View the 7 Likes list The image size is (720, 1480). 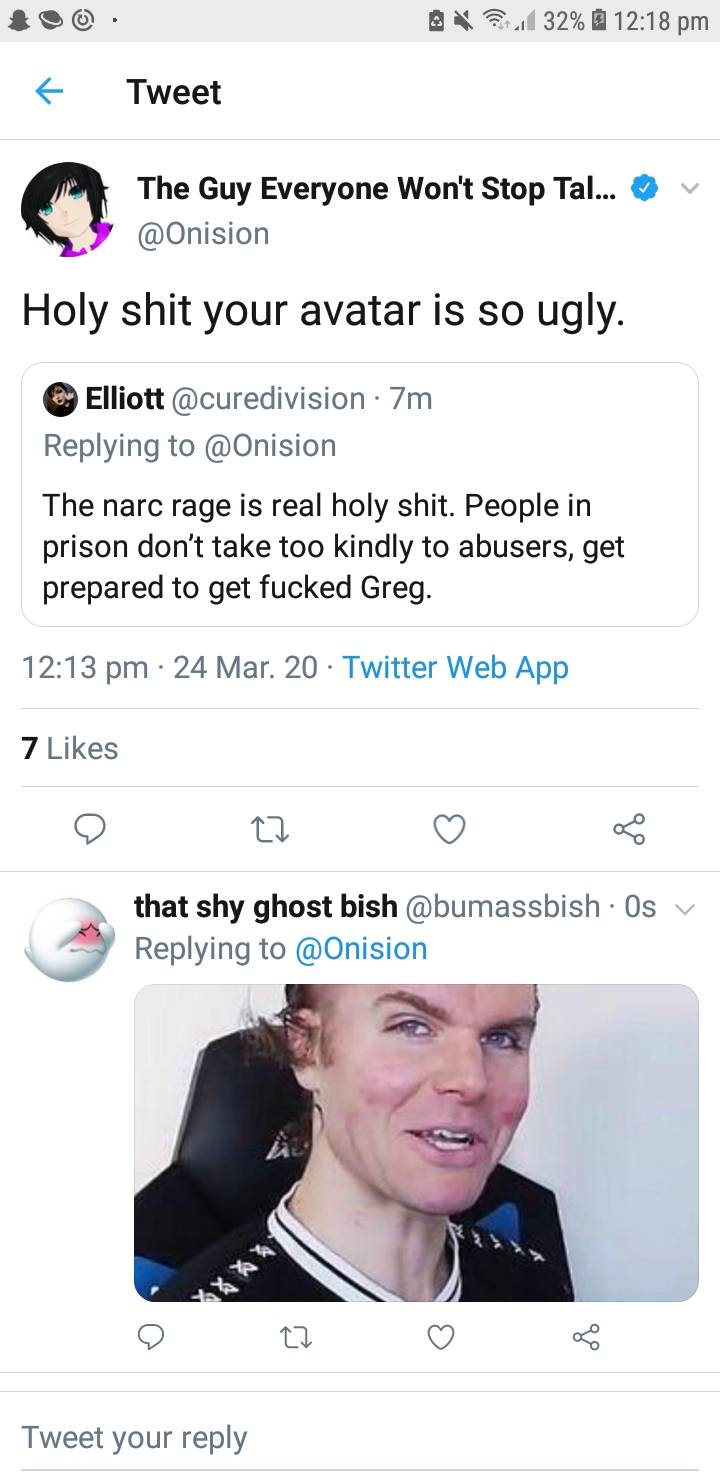click(68, 748)
